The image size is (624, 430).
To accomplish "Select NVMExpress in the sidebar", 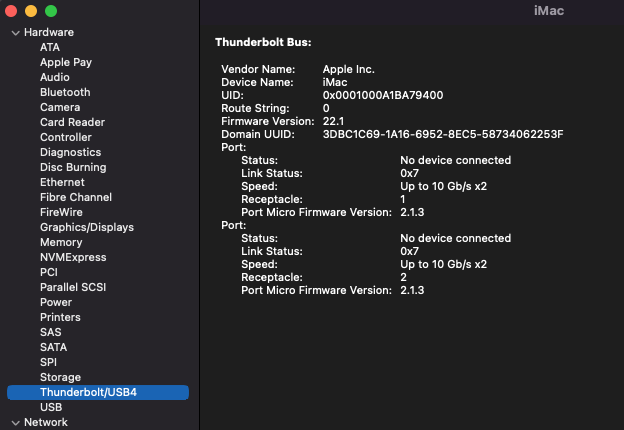I will (x=73, y=257).
